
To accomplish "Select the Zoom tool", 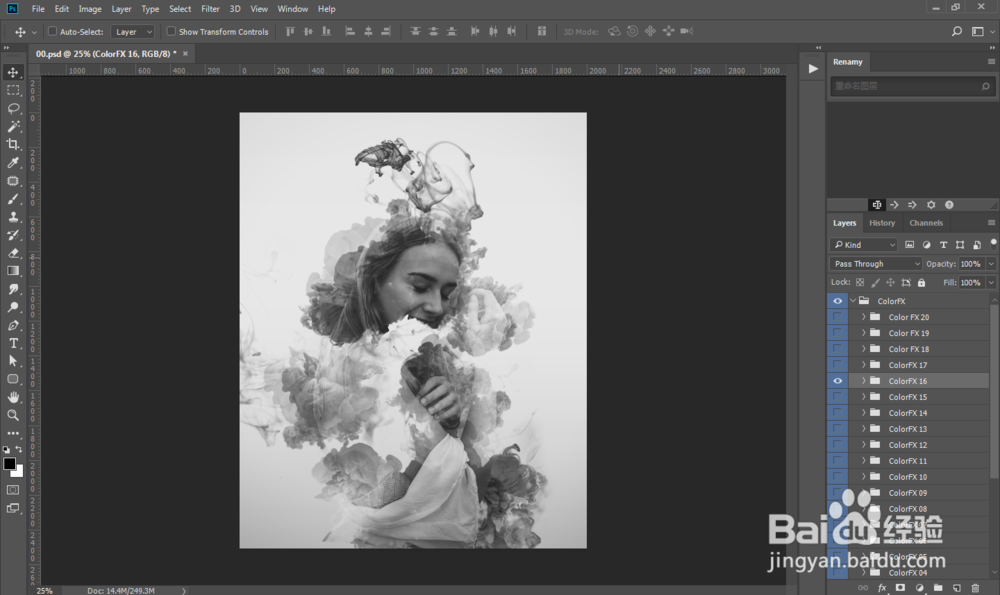I will coord(13,415).
